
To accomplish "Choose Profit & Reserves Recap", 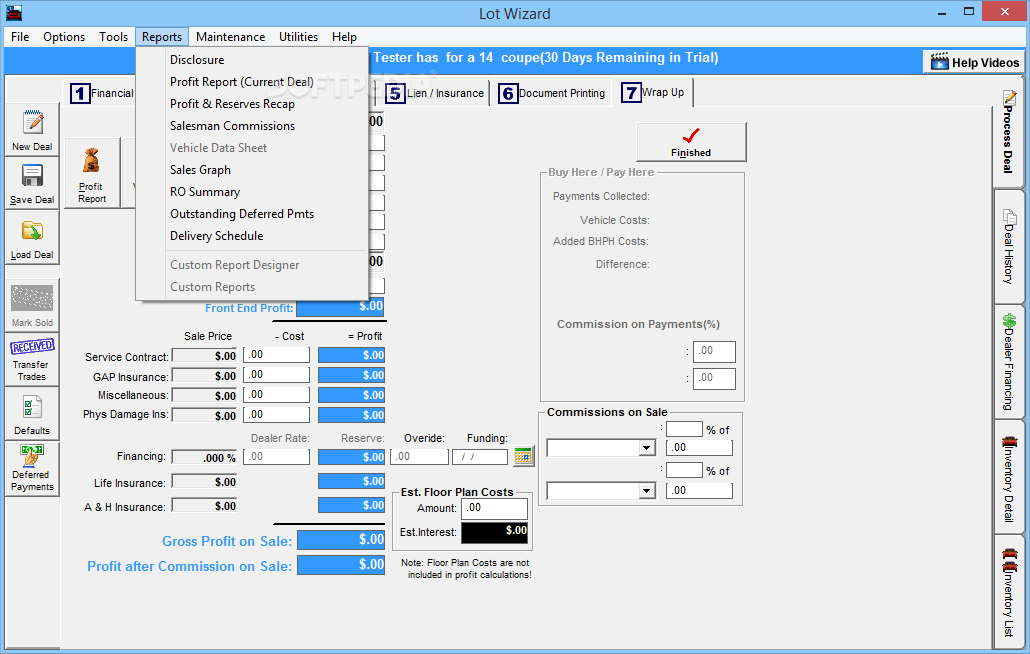I will click(252, 104).
